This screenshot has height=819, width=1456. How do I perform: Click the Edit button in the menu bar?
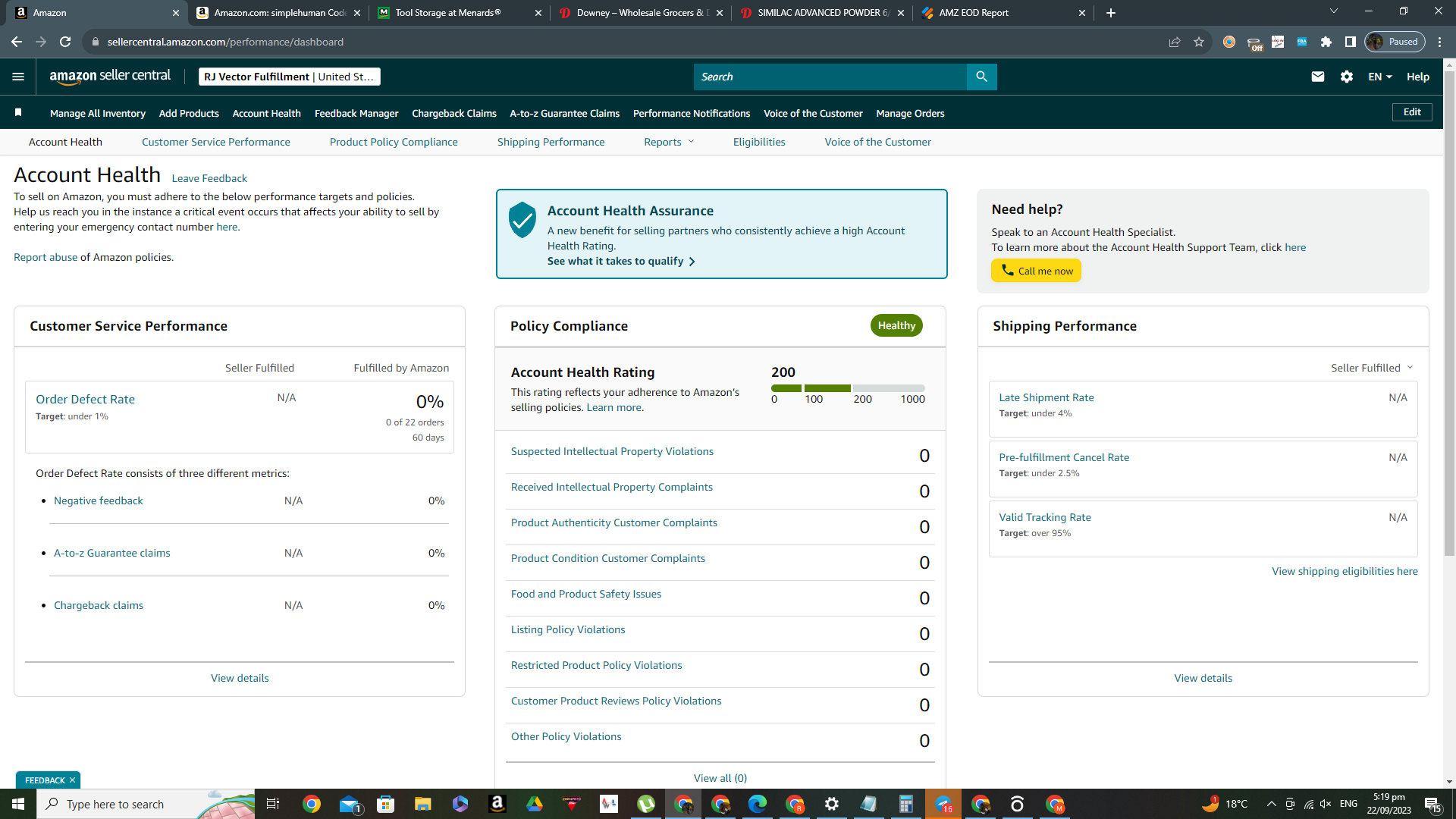click(1412, 112)
